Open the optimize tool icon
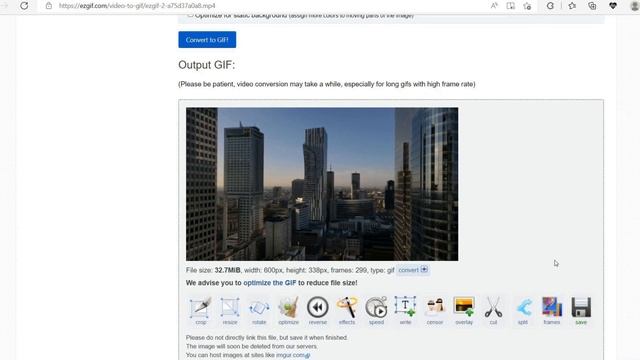640x360 pixels. (x=289, y=311)
